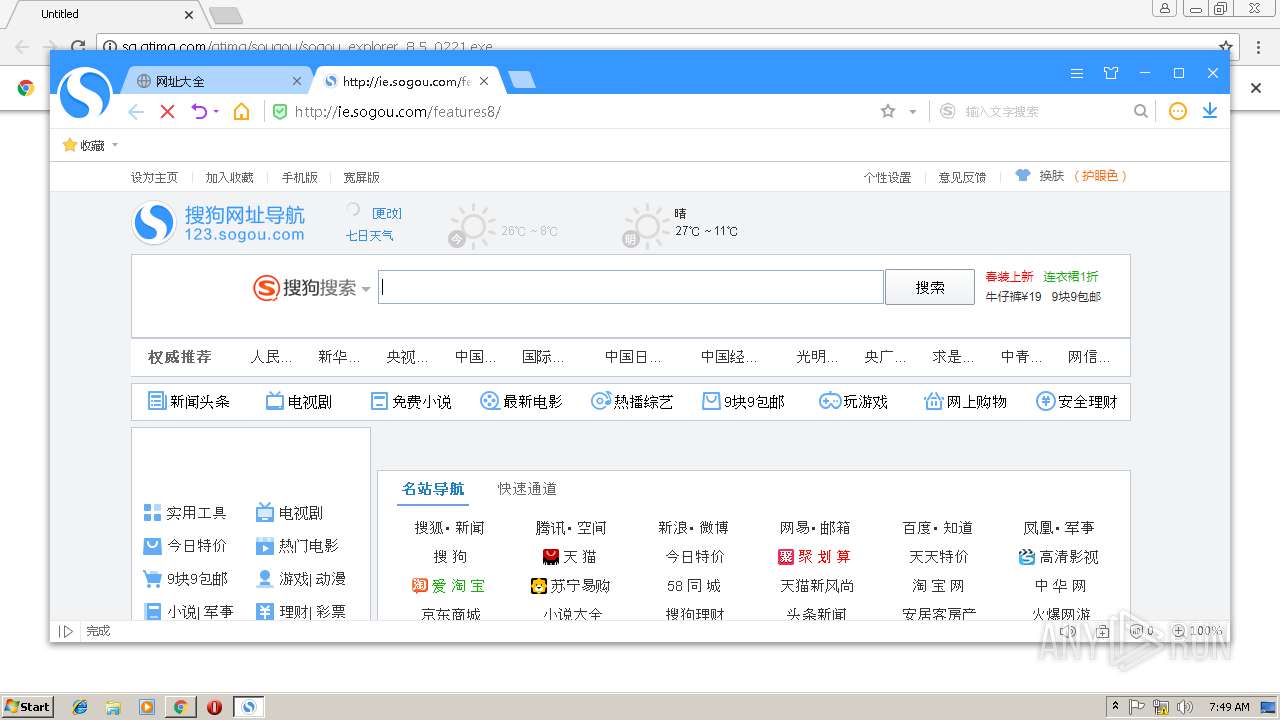Viewport: 1280px width, 720px height.
Task: Select the 名站导航 tab
Action: coord(433,489)
